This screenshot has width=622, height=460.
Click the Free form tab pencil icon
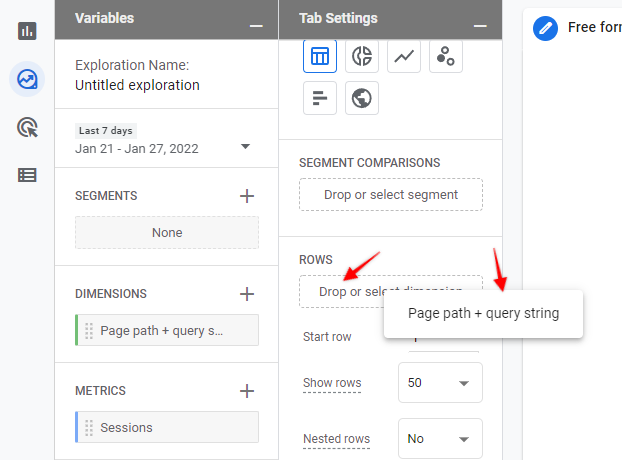click(x=545, y=28)
